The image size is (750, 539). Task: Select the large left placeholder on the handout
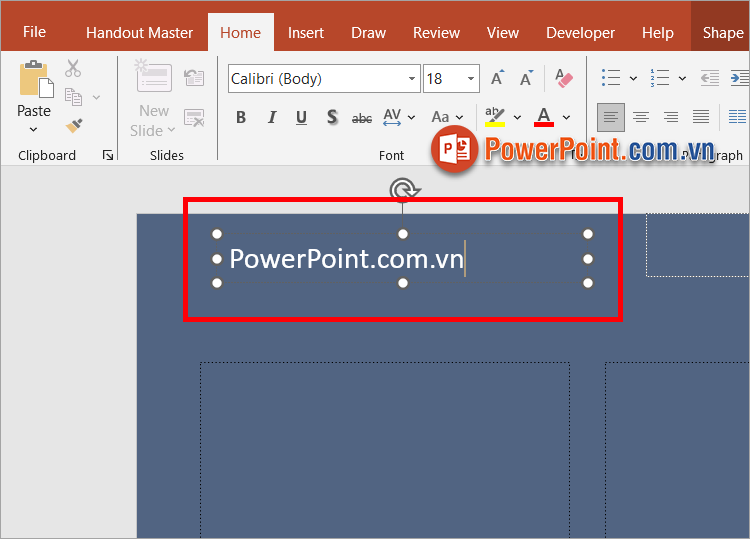click(x=385, y=450)
